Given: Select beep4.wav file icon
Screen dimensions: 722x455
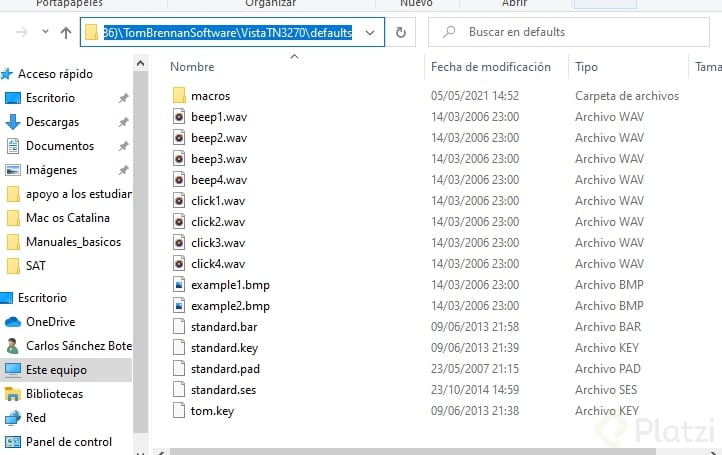Looking at the screenshot, I should (x=179, y=180).
